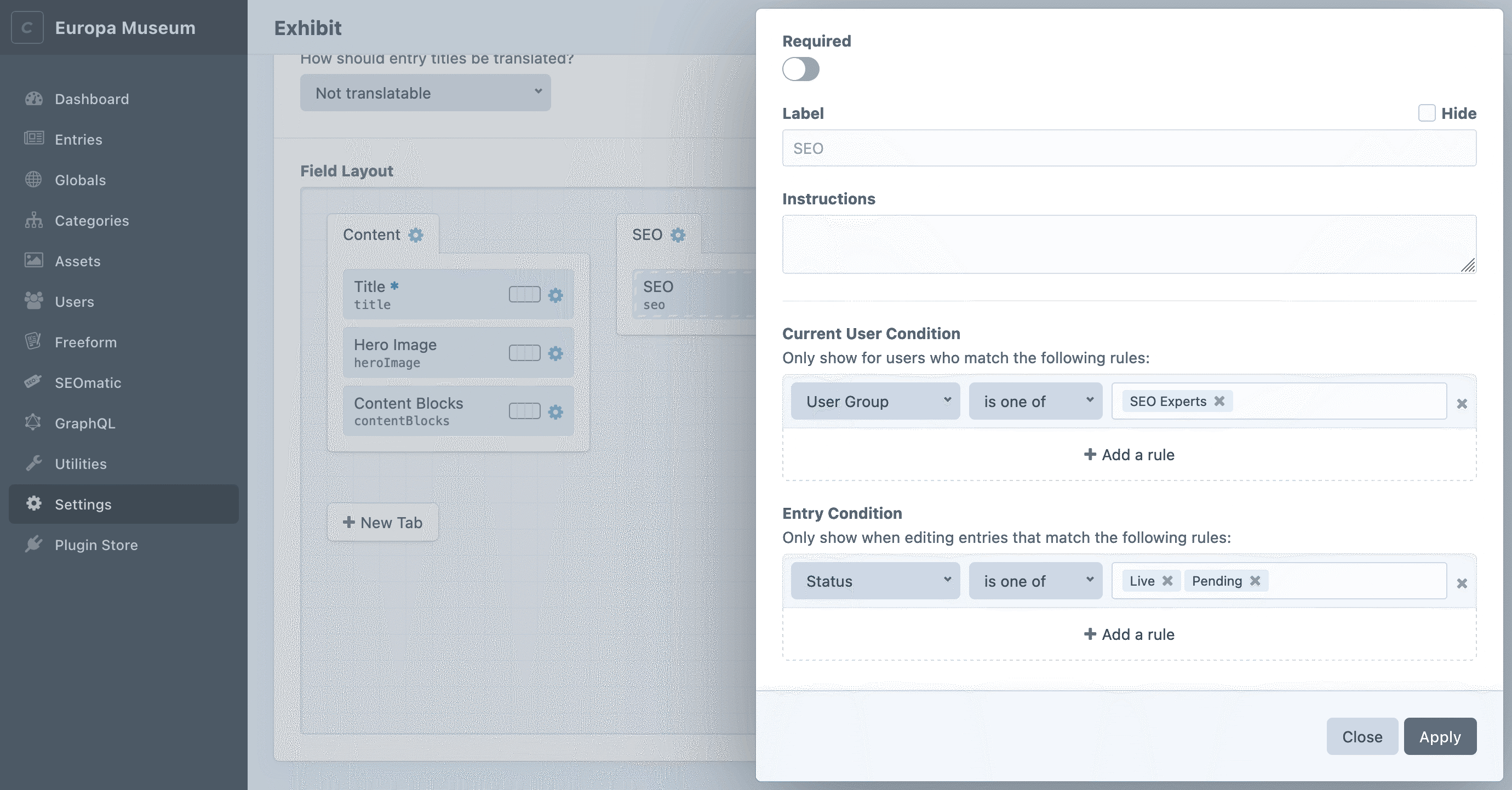1512x790 pixels.
Task: Open operator dropdown for Status rule
Action: (x=1035, y=581)
